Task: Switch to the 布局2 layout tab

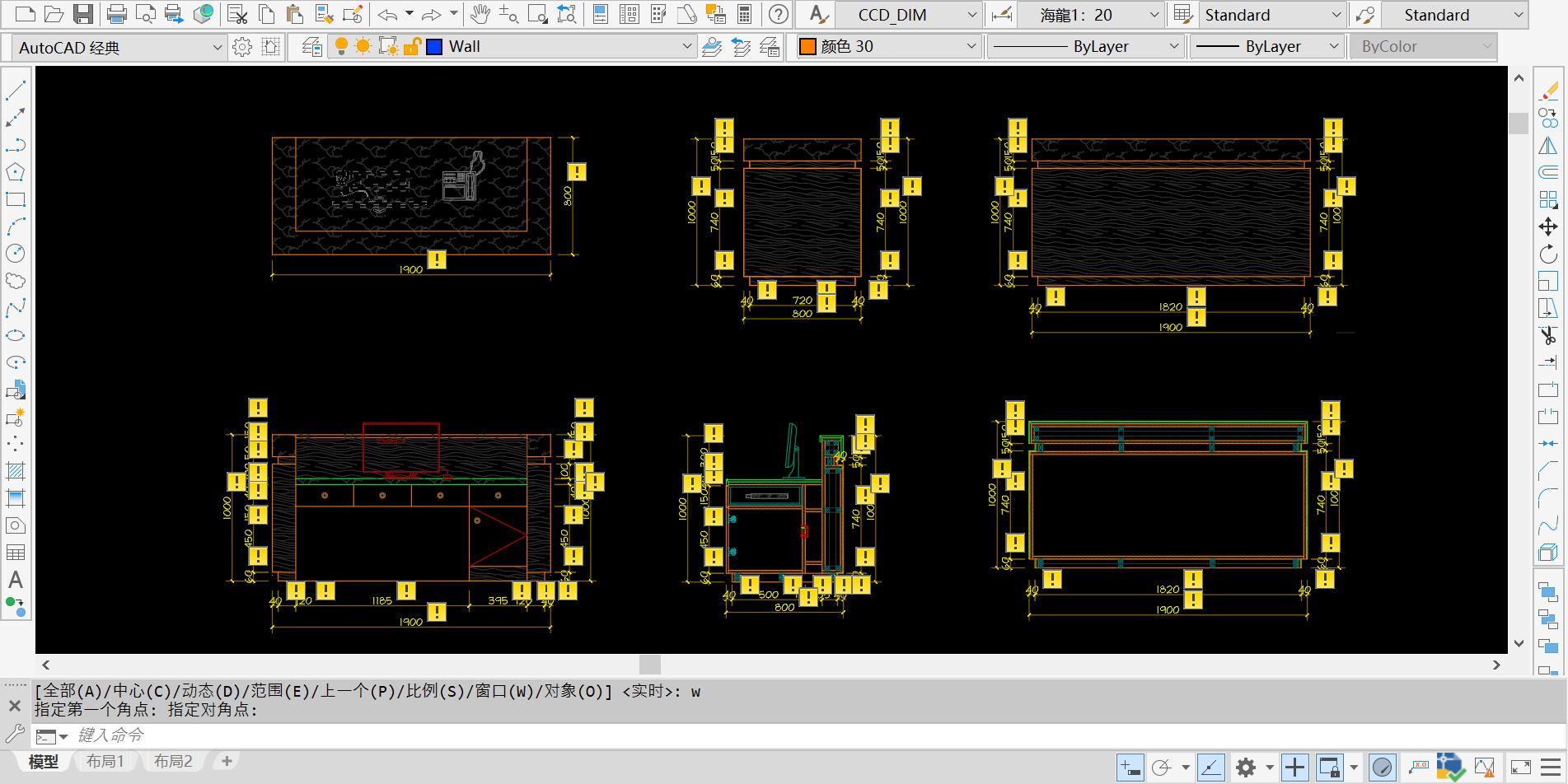Action: [173, 761]
